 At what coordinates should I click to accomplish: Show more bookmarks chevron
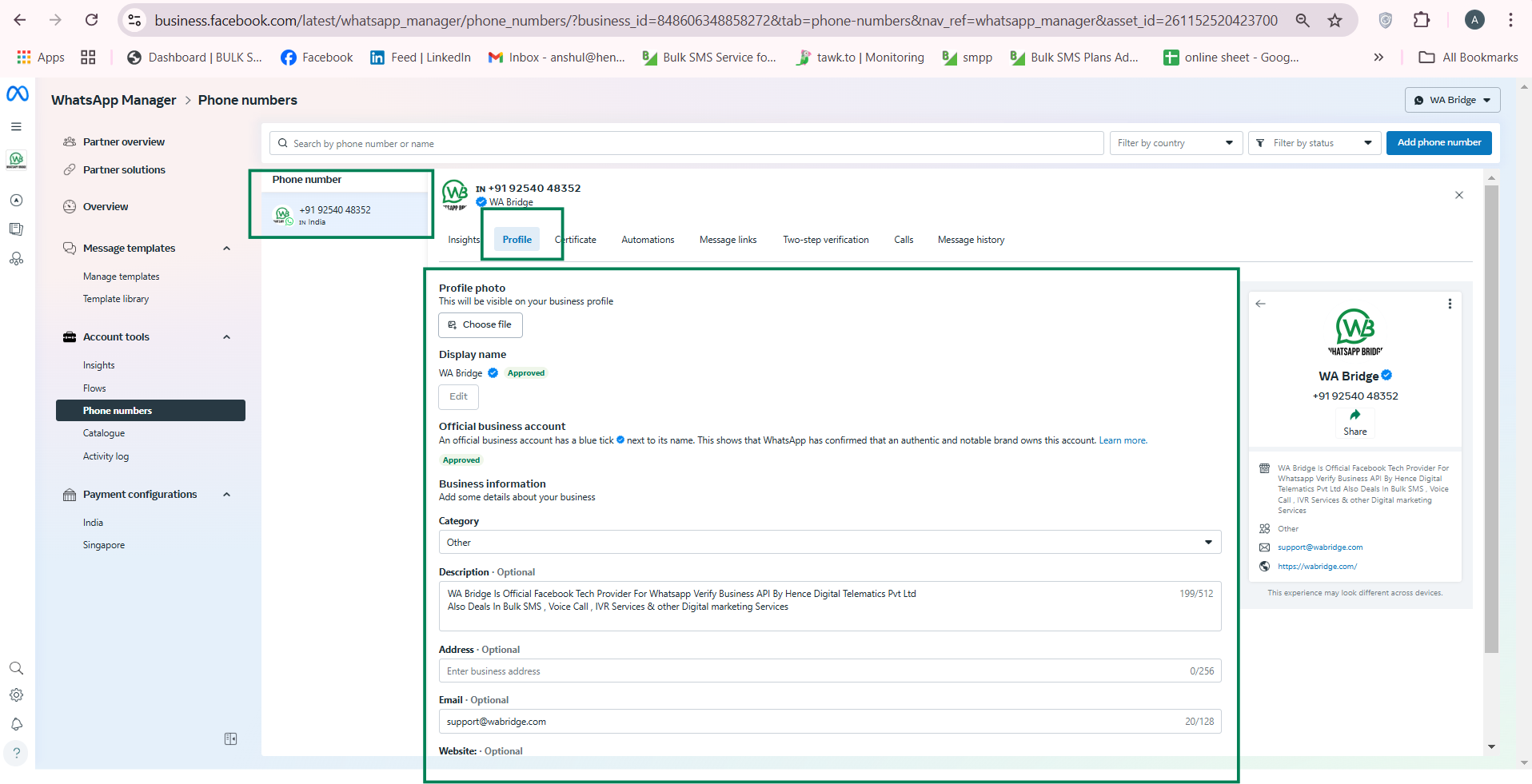[1378, 58]
